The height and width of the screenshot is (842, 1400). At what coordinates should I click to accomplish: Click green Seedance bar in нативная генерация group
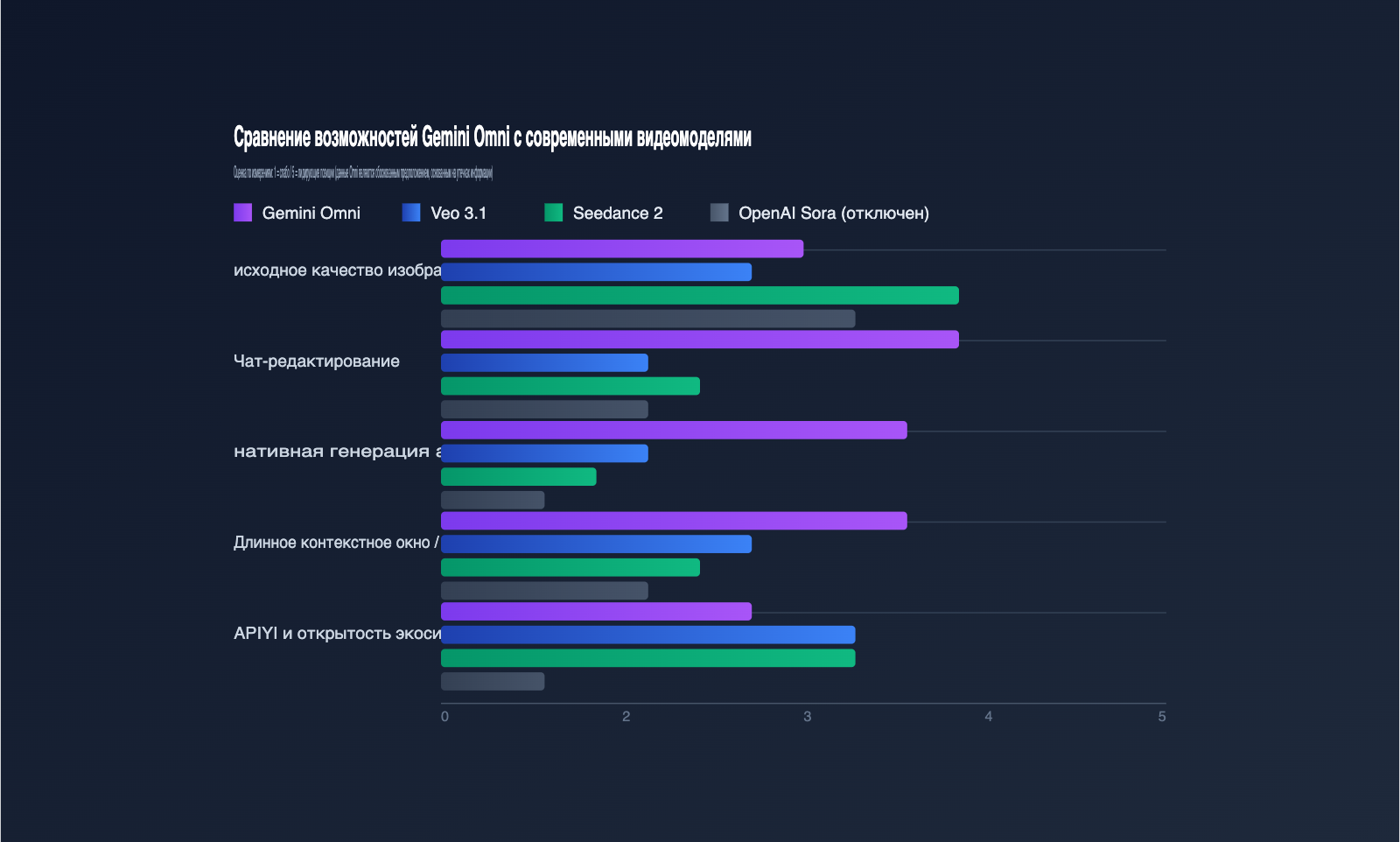click(x=519, y=477)
